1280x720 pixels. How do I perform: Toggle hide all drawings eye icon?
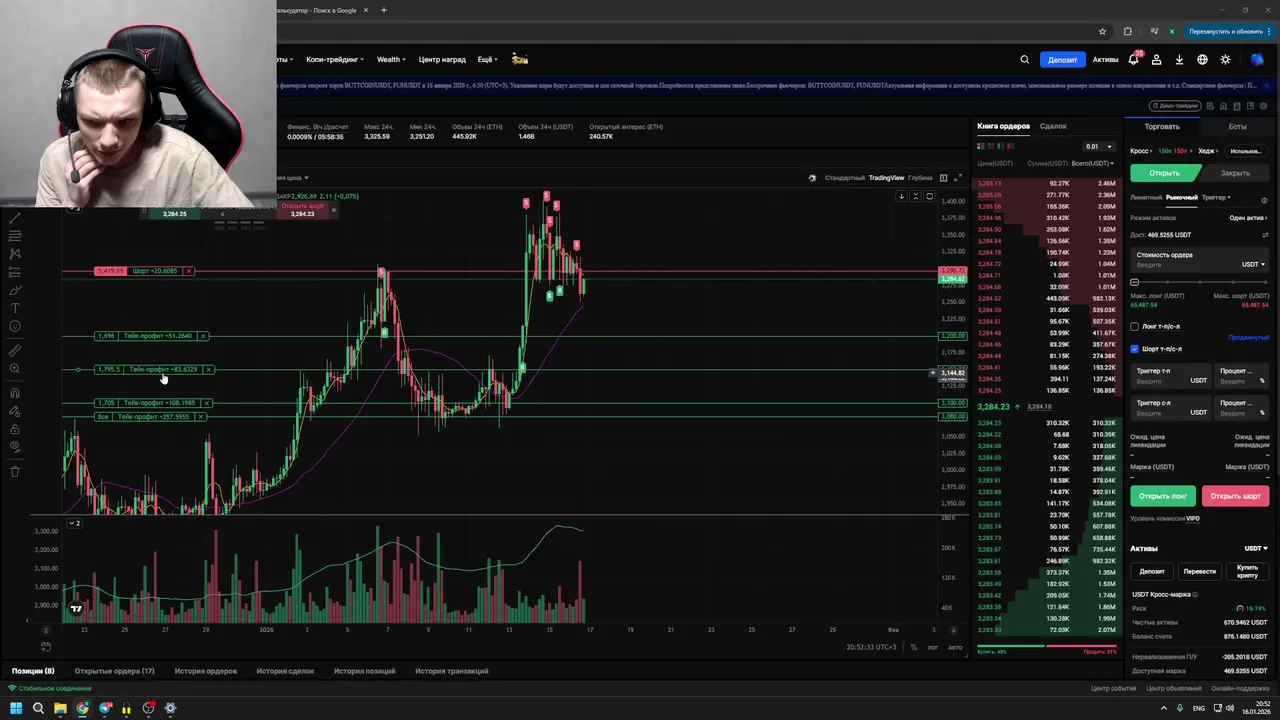pos(15,447)
